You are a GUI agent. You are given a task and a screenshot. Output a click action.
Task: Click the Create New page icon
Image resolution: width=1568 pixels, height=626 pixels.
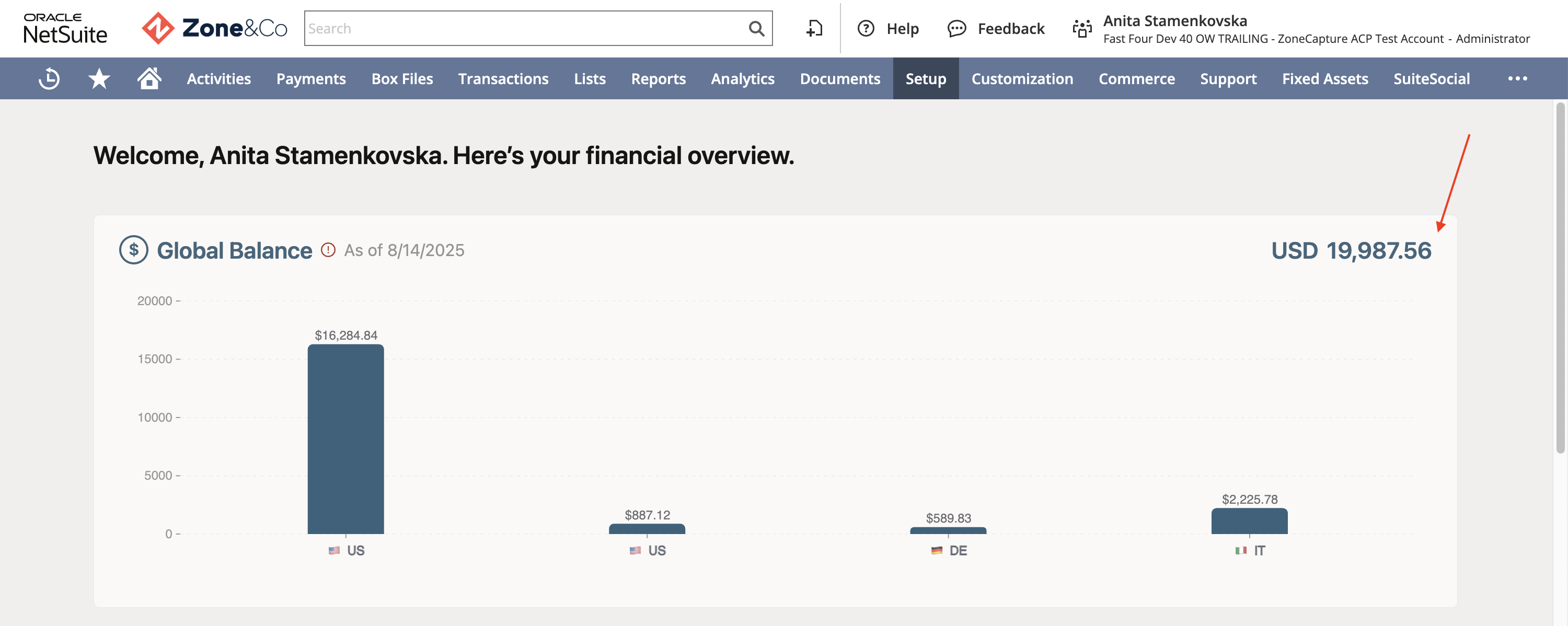coord(814,29)
